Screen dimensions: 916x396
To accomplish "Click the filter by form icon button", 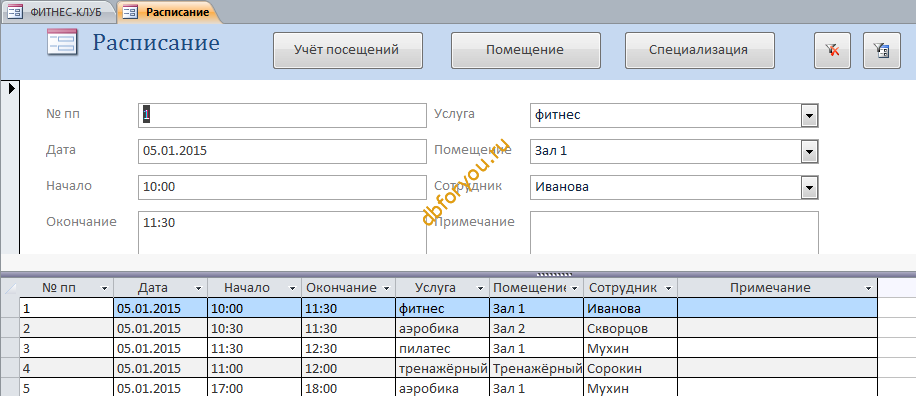I will point(882,51).
